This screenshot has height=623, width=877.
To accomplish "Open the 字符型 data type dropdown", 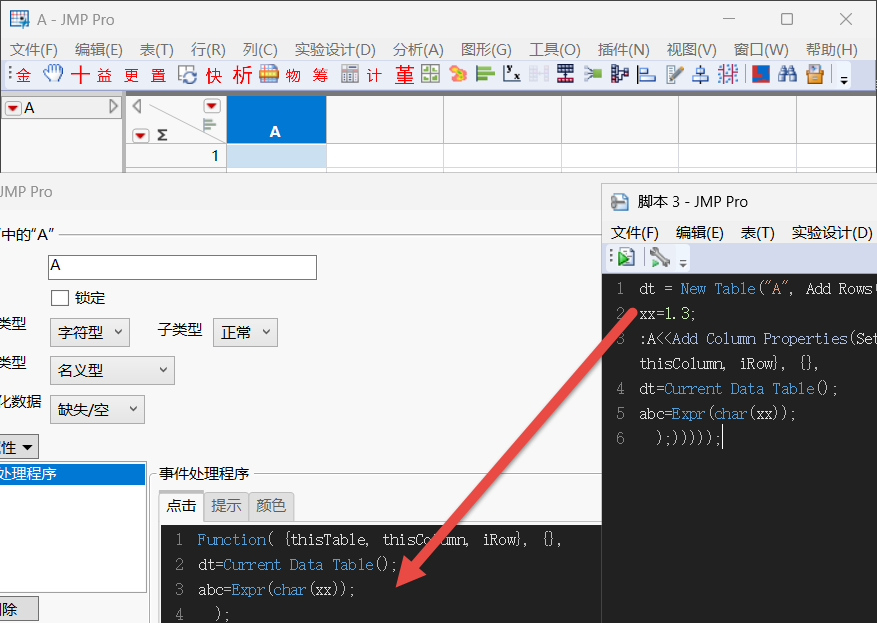I will pyautogui.click(x=89, y=333).
